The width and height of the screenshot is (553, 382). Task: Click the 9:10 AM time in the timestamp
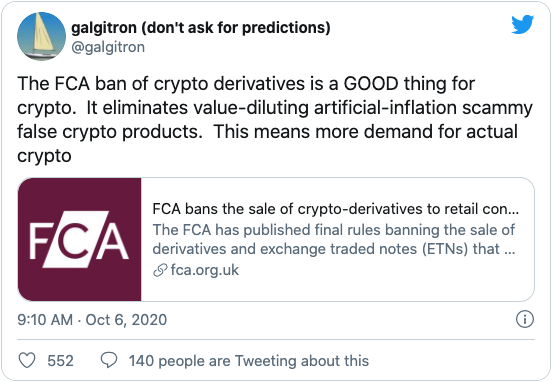click(x=45, y=320)
